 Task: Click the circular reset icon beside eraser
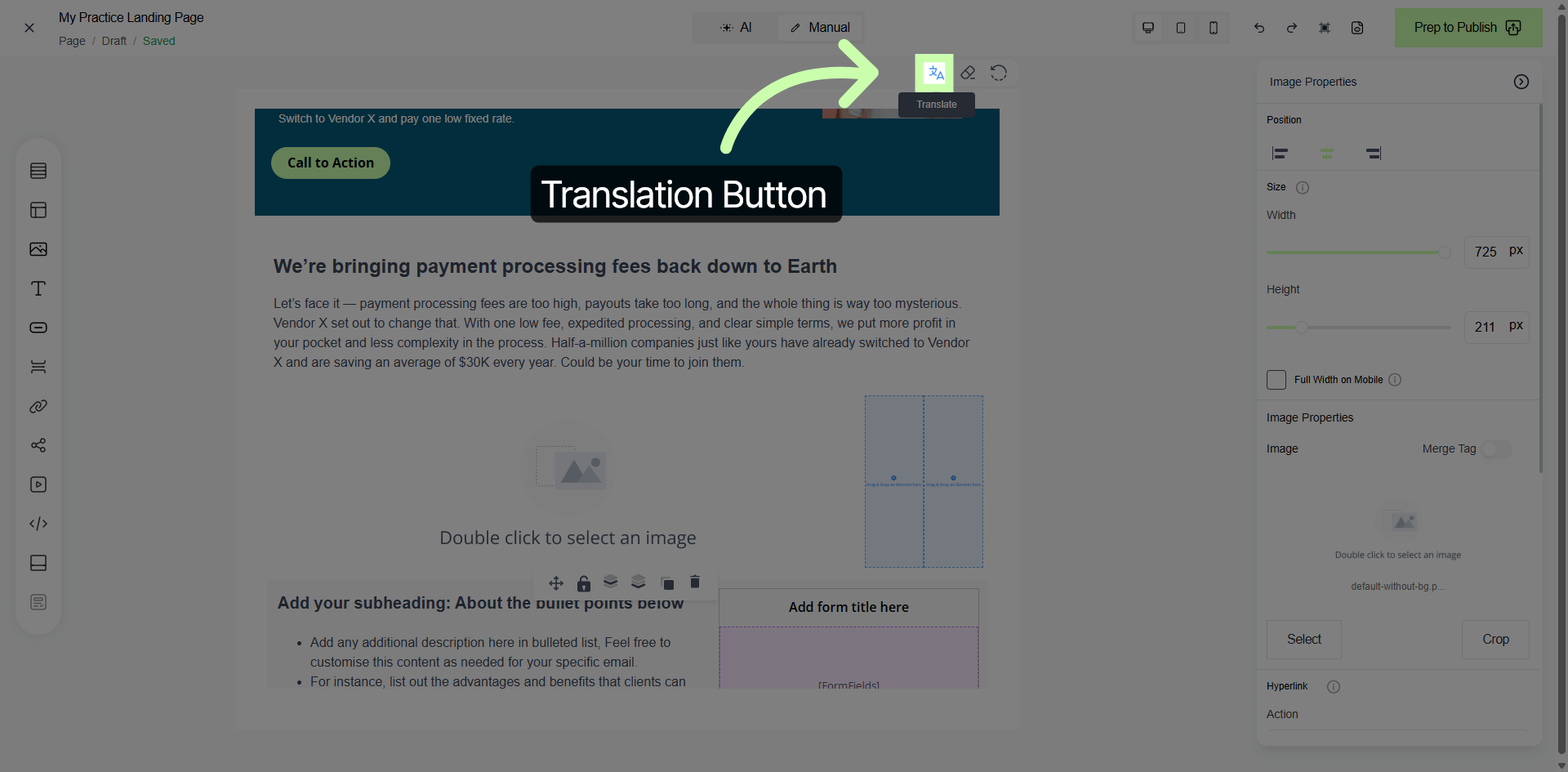(x=999, y=74)
